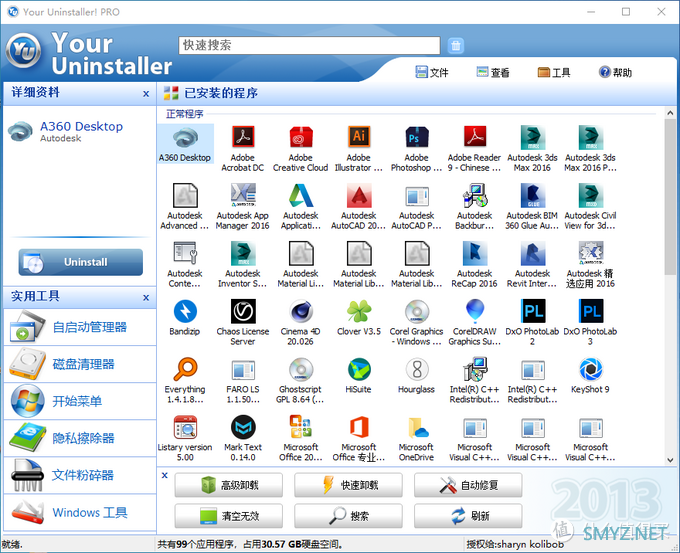Click the 高级卸载 button
The height and width of the screenshot is (553, 680).
[229, 485]
